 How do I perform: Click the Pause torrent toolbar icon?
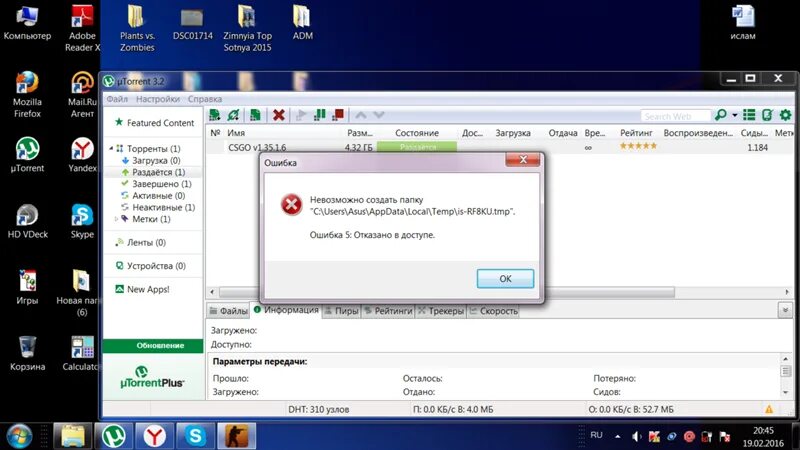pos(319,115)
